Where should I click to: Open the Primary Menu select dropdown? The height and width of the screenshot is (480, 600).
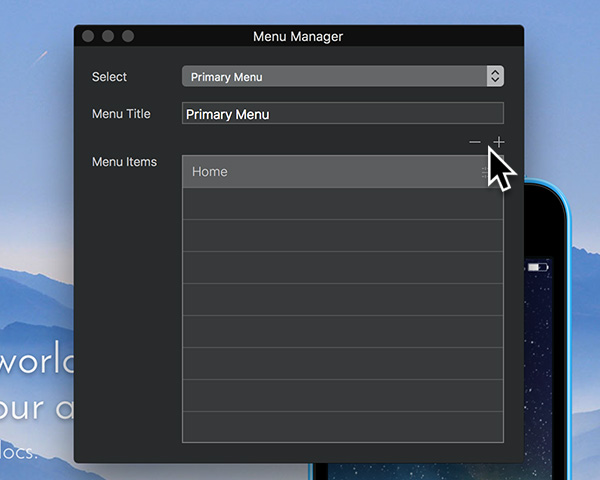point(343,76)
